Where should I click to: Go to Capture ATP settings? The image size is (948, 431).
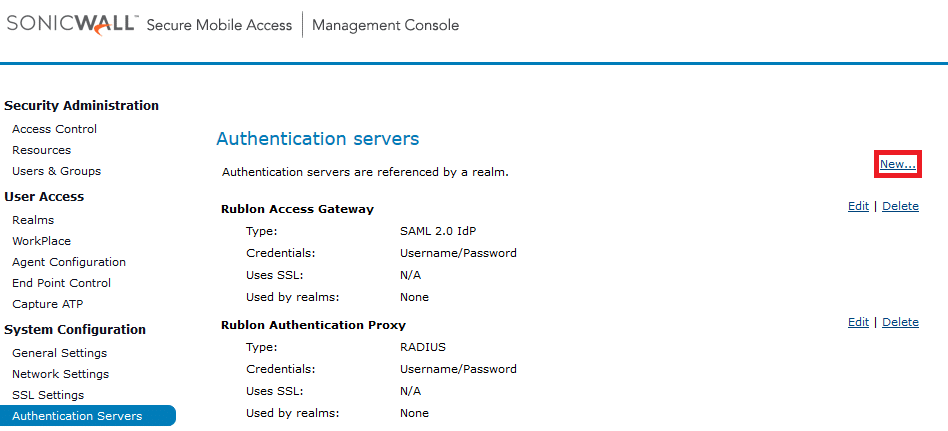click(48, 304)
